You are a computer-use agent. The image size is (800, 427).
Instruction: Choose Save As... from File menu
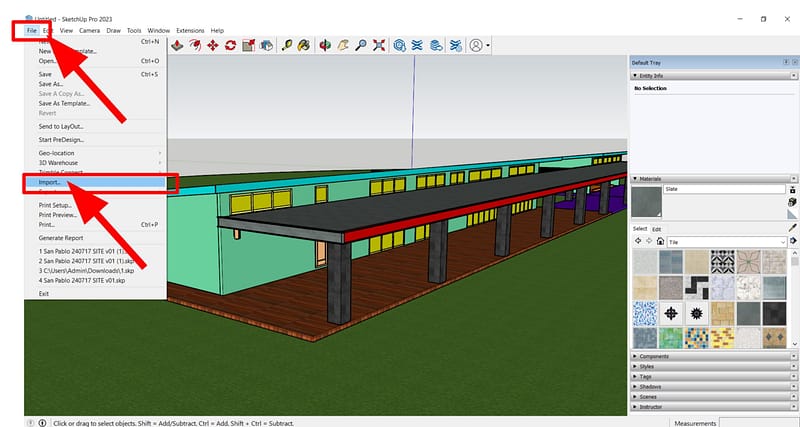51,84
